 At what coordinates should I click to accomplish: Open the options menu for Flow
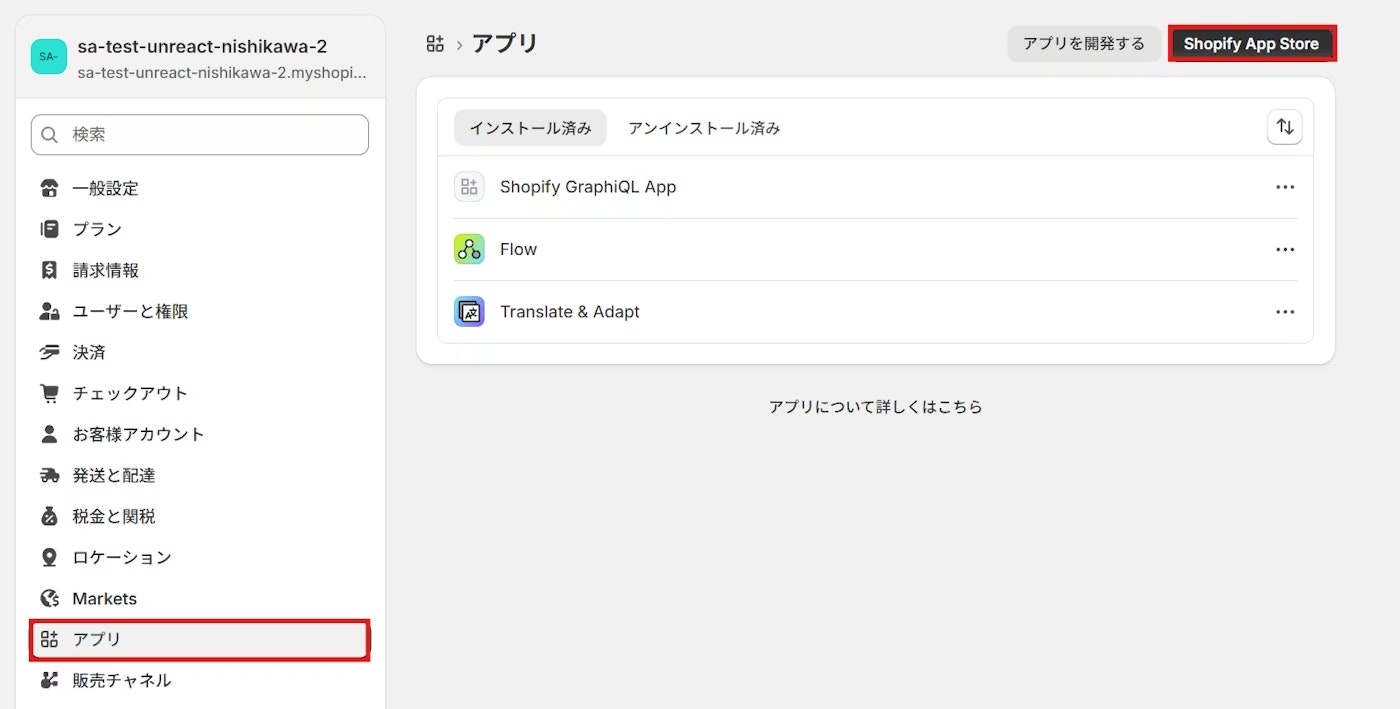pyautogui.click(x=1285, y=249)
